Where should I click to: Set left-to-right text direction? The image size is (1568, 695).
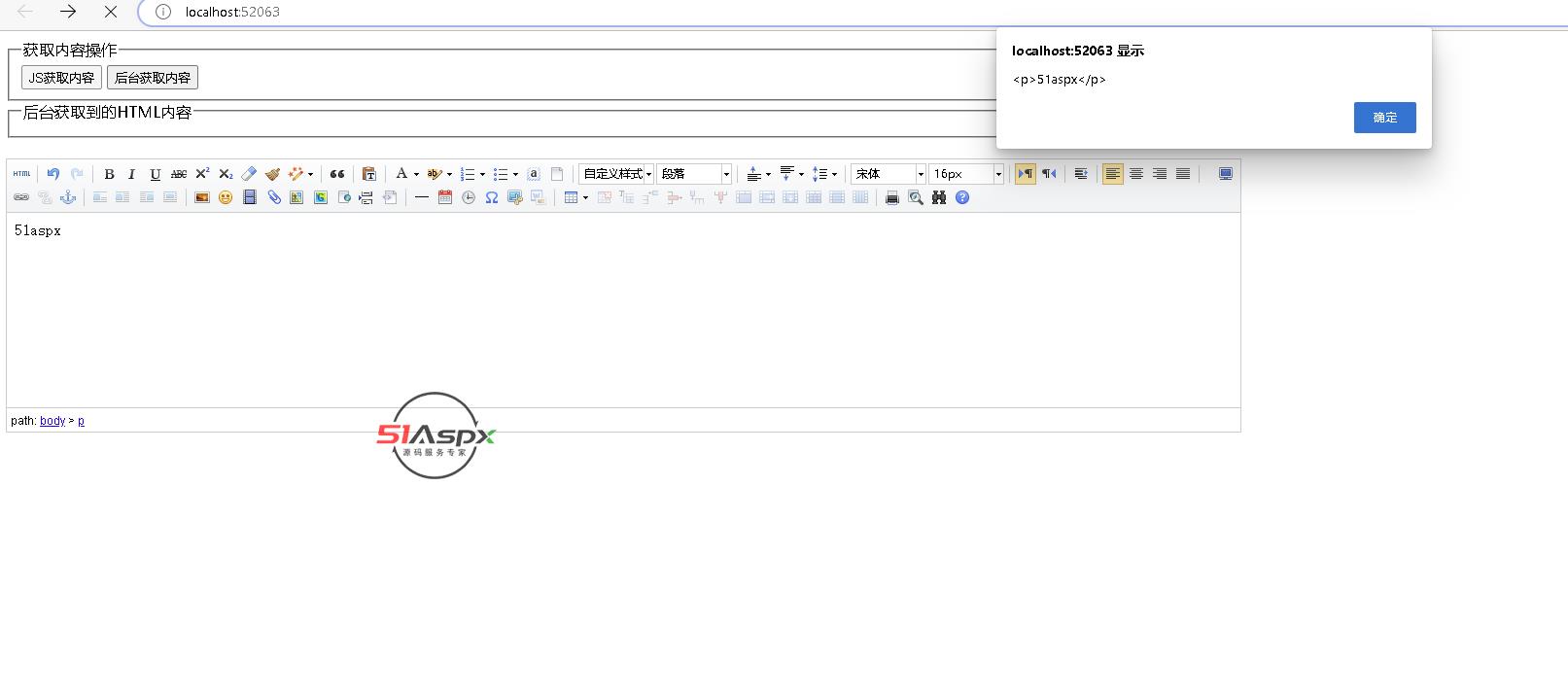point(1026,174)
